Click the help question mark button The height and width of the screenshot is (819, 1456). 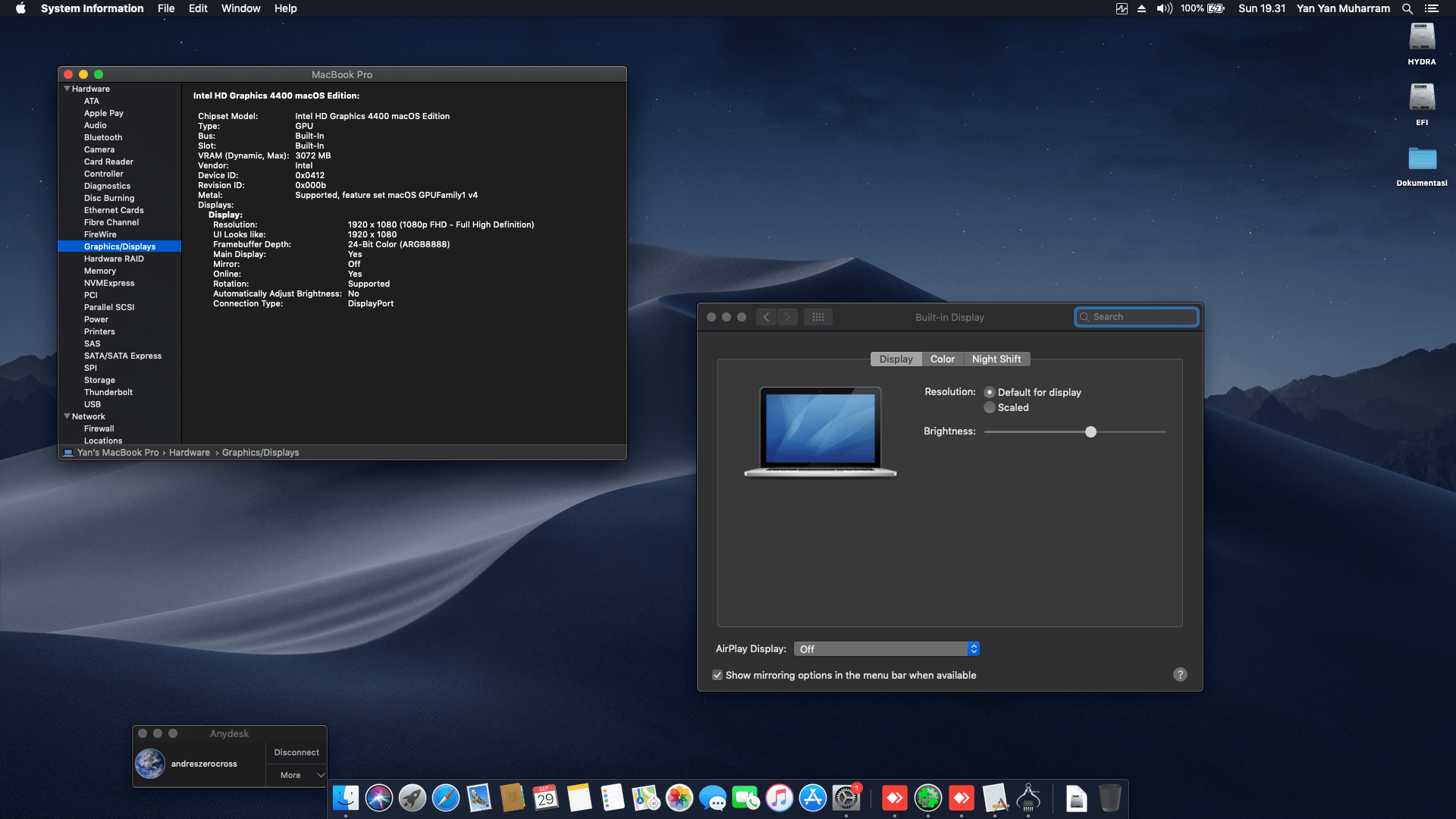click(1180, 675)
